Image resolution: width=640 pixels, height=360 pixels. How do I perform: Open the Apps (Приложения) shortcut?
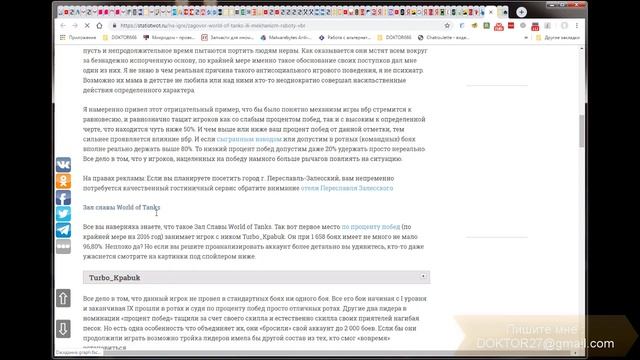(x=78, y=38)
